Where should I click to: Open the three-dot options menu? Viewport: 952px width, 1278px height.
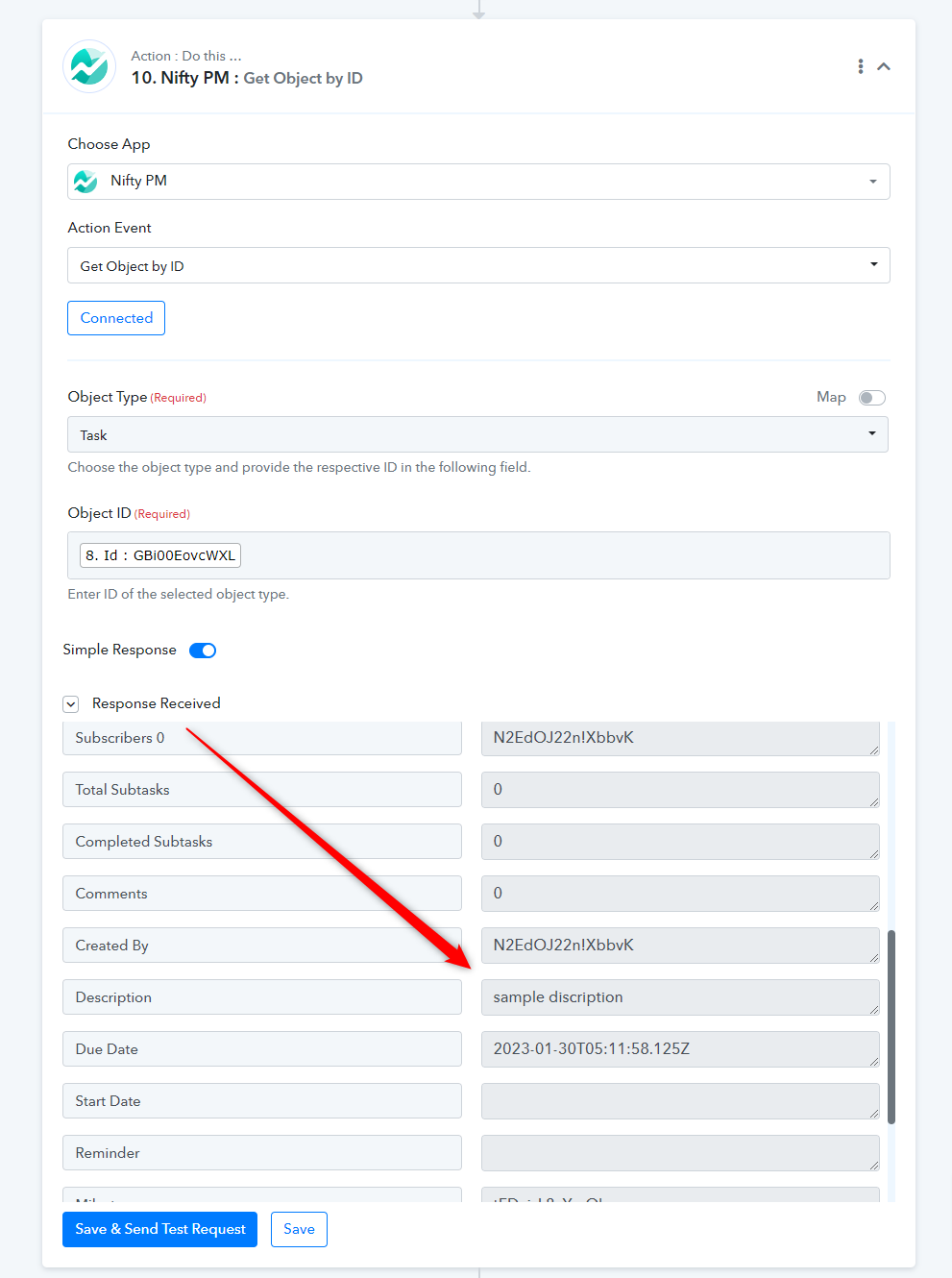pos(860,66)
